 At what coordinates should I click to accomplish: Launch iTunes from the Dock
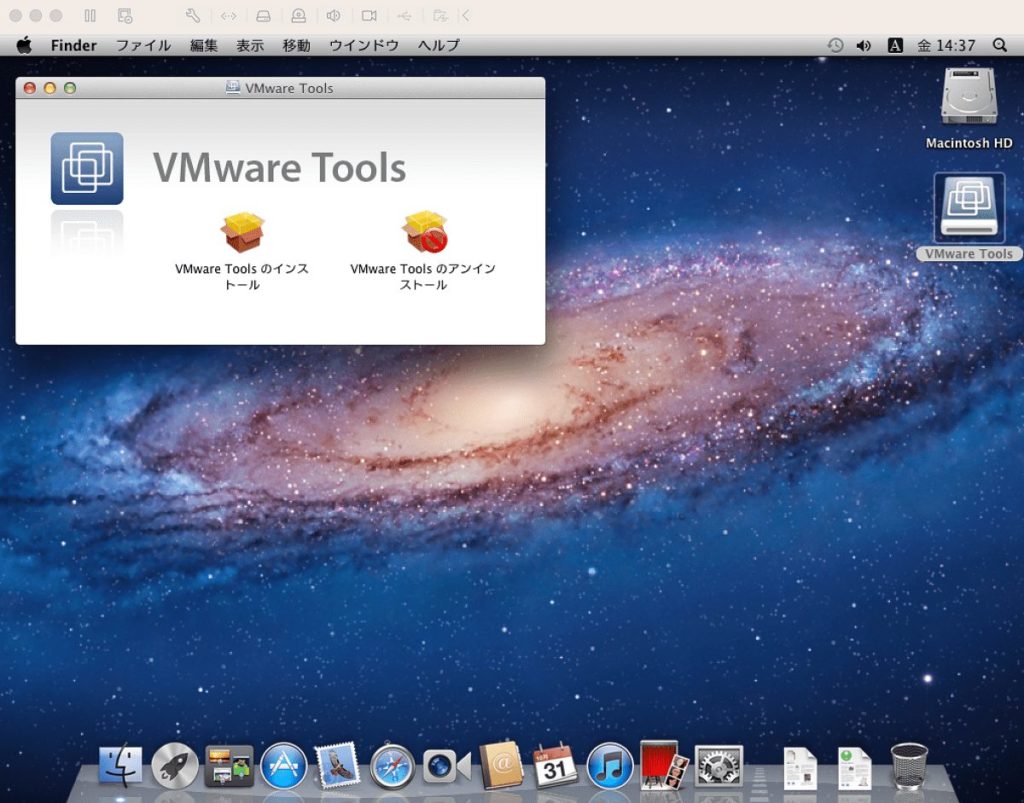[x=609, y=764]
